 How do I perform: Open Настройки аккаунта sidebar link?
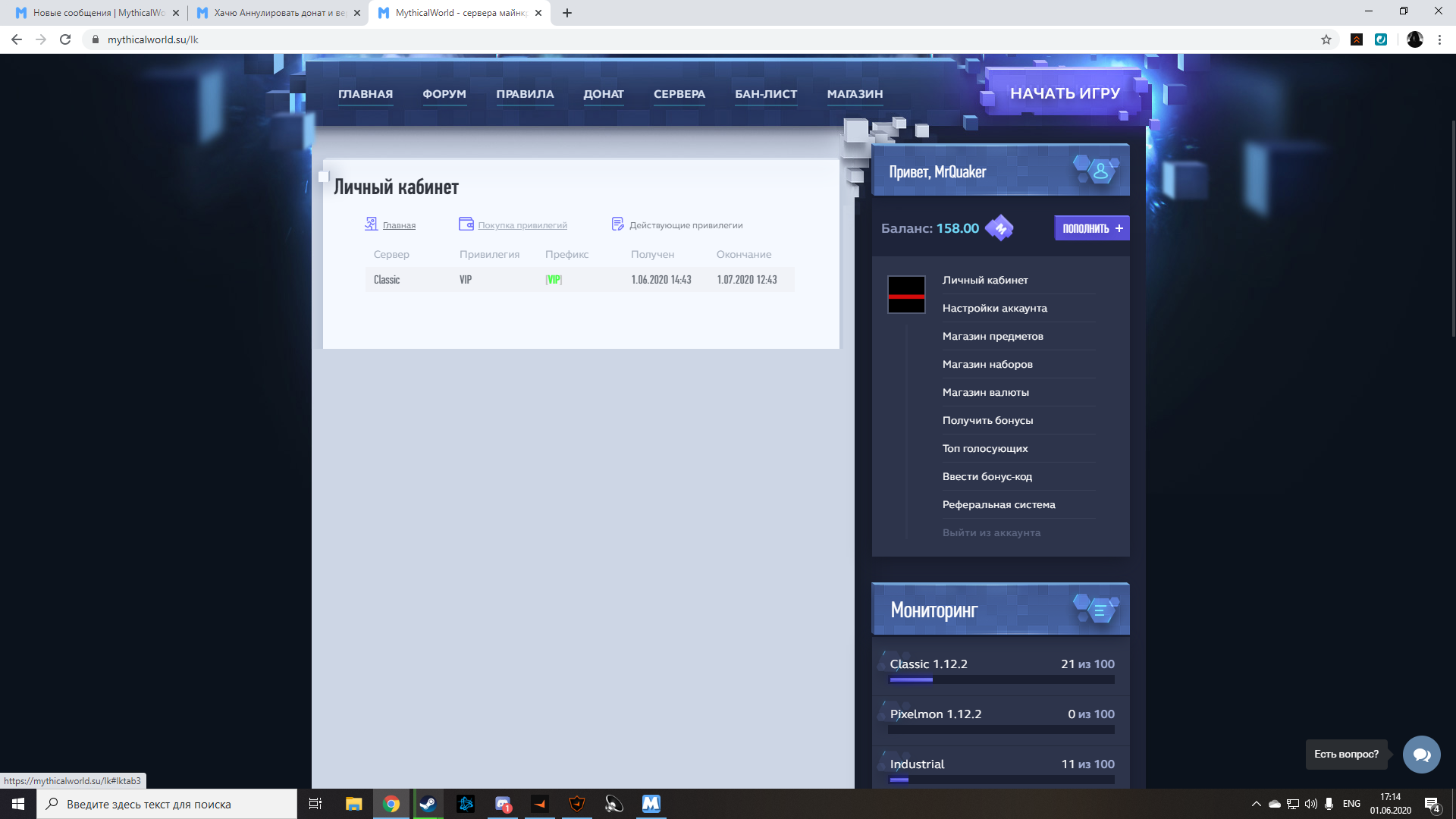click(994, 308)
